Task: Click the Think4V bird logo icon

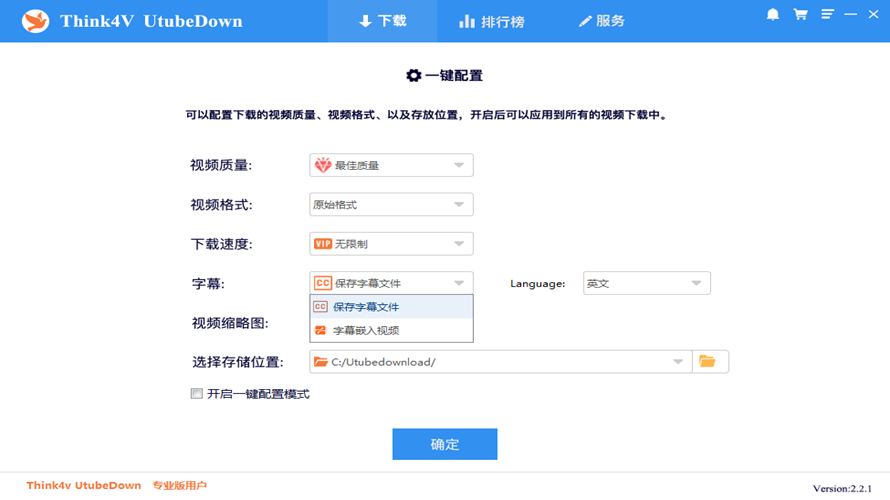Action: 35,21
